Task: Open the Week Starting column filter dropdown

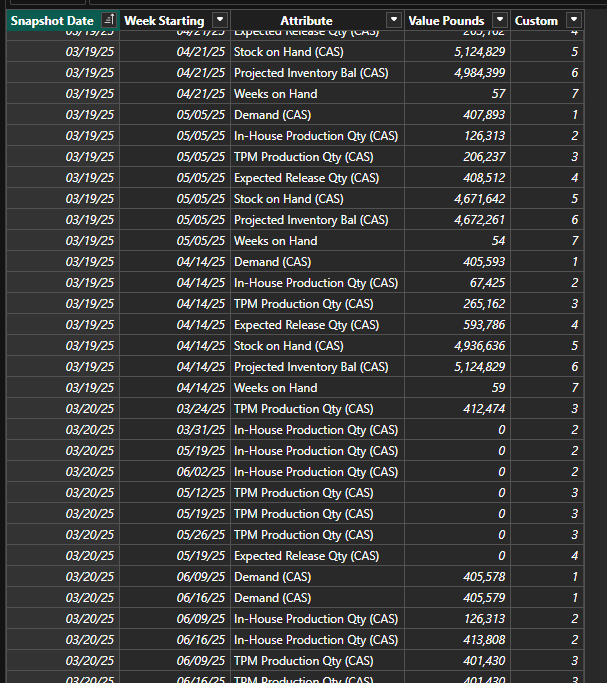Action: (219, 20)
